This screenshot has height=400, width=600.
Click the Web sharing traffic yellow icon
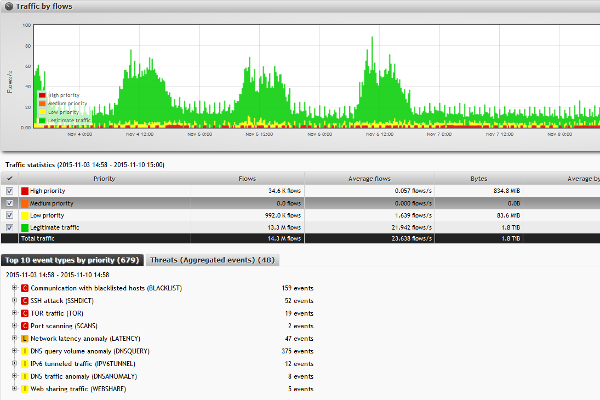click(x=25, y=389)
